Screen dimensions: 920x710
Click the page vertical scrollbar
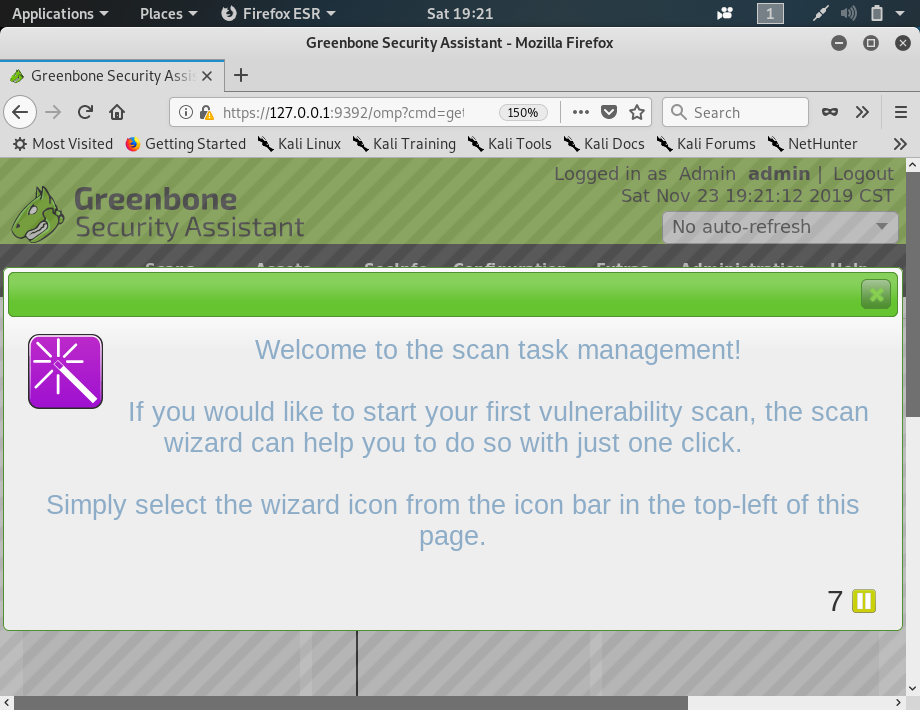912,295
